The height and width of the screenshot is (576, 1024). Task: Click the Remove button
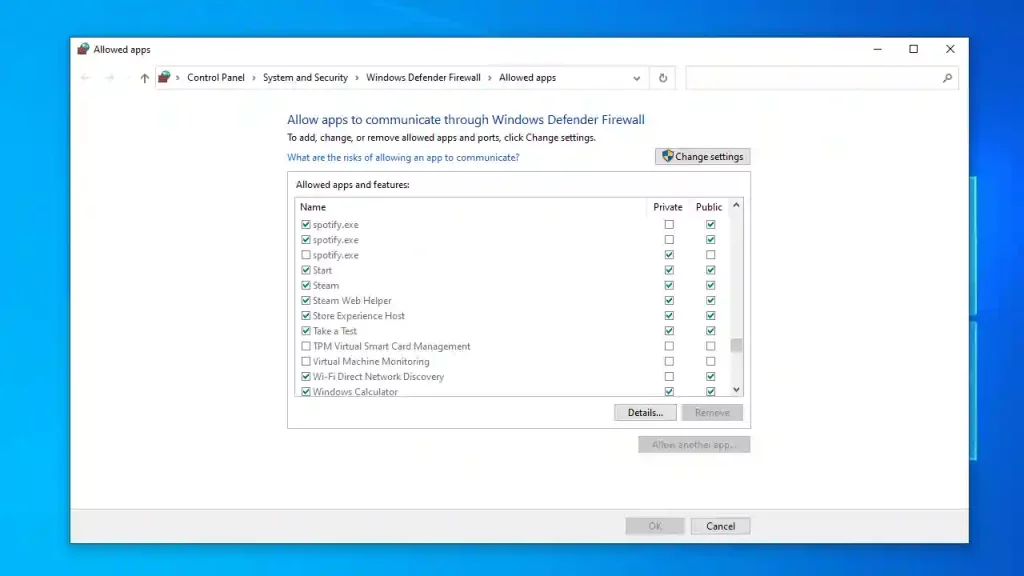tap(712, 413)
